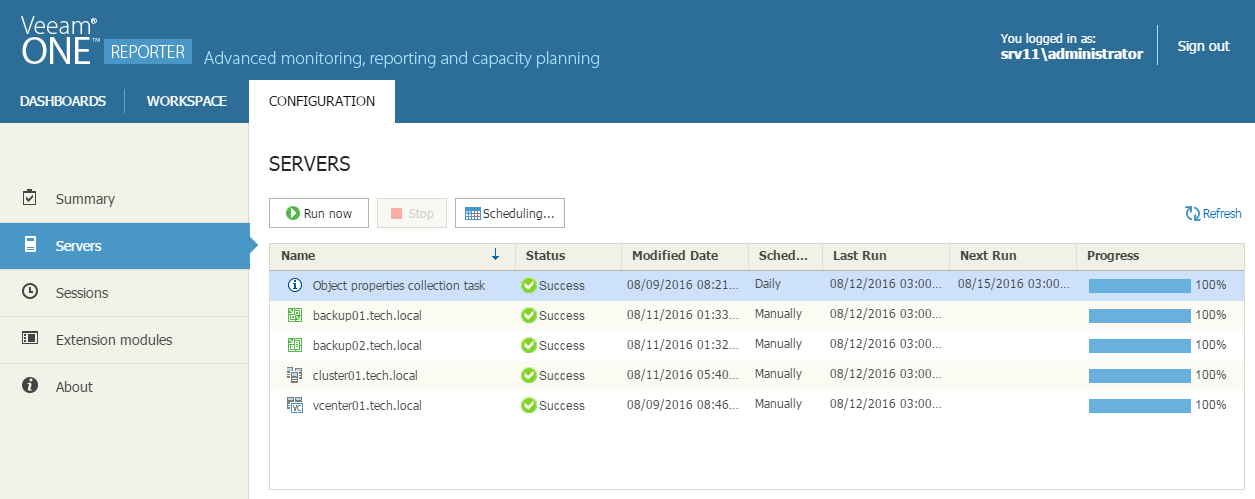1255x499 pixels.
Task: Click the sort arrow in the Name column
Action: tap(495, 255)
